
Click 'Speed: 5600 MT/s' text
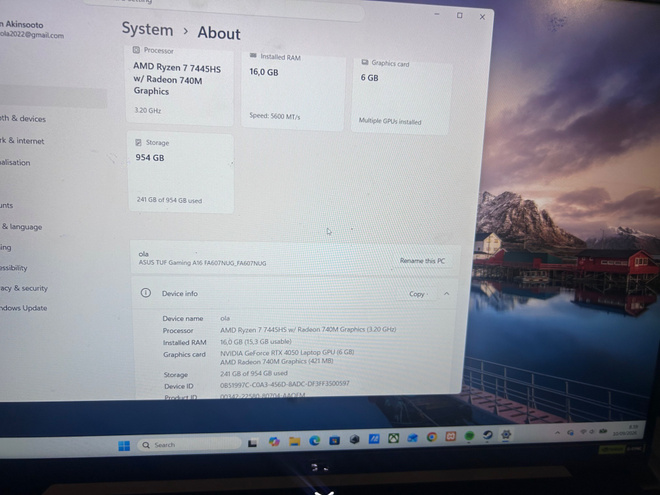pyautogui.click(x=274, y=116)
